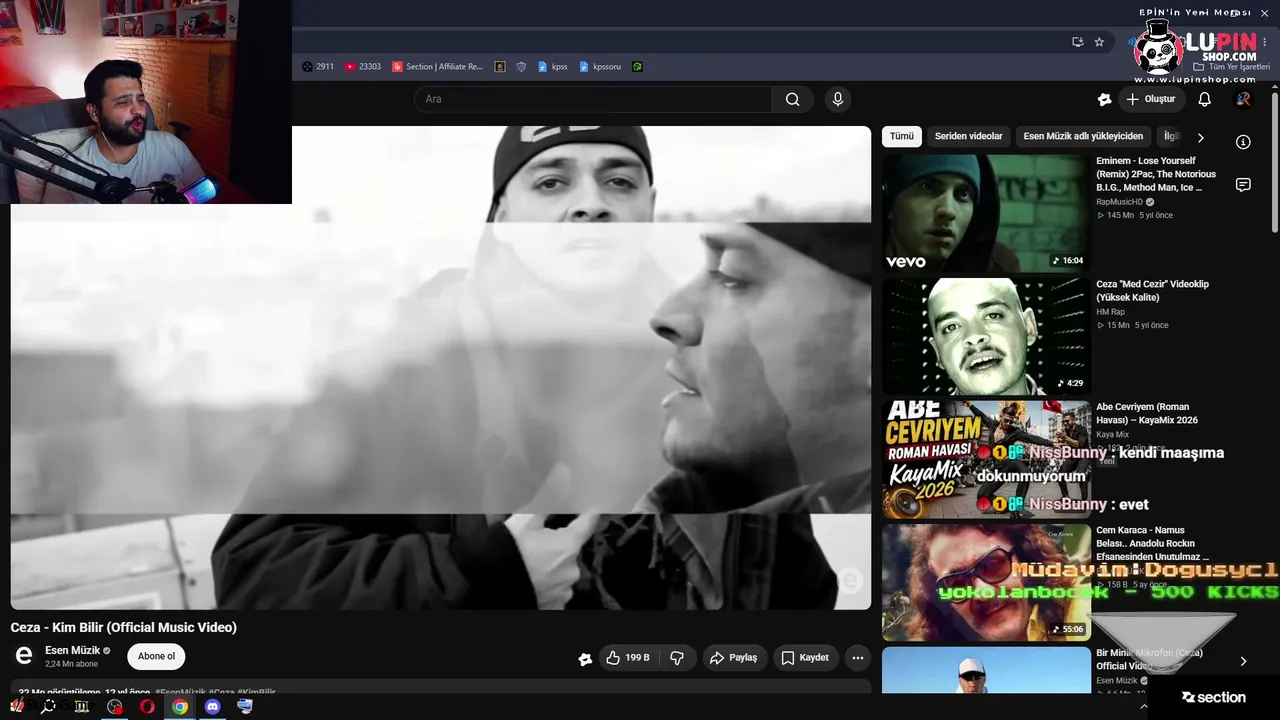Screen dimensions: 1280x720
Task: Open the Esen Müzik channel avatar
Action: point(24,657)
